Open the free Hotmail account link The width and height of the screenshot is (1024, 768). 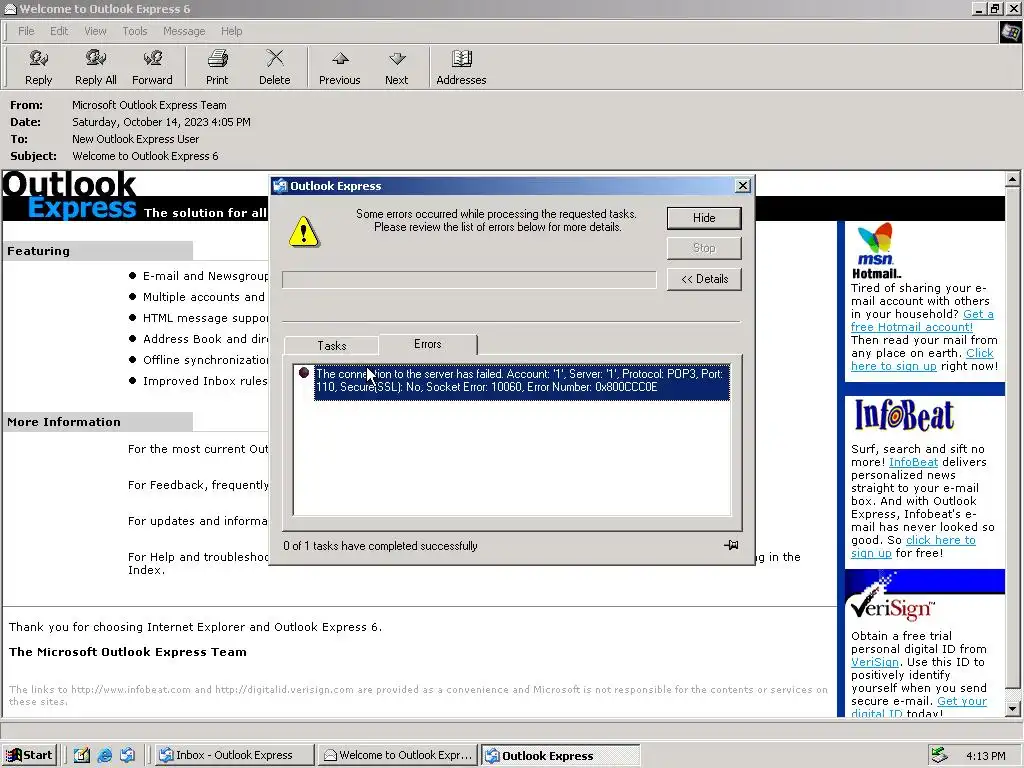[x=922, y=321]
